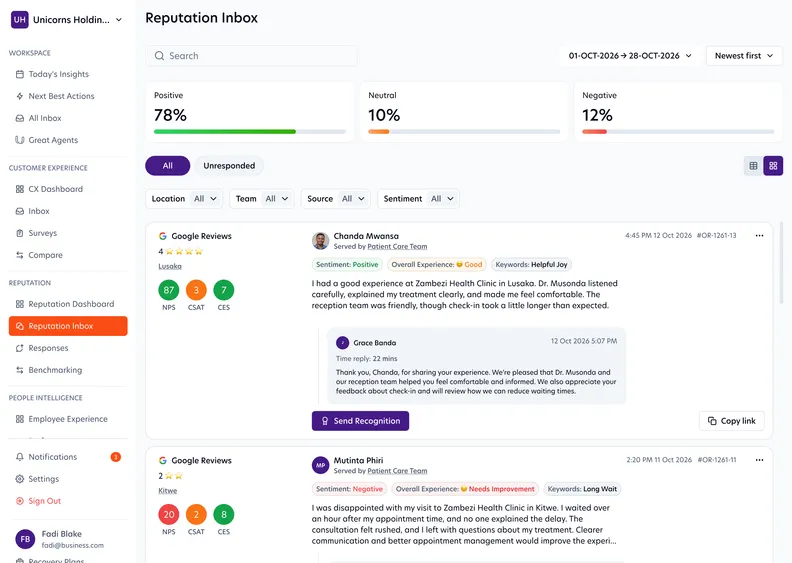Click the NPS 87 score circle
The height and width of the screenshot is (563, 792).
[x=169, y=290]
